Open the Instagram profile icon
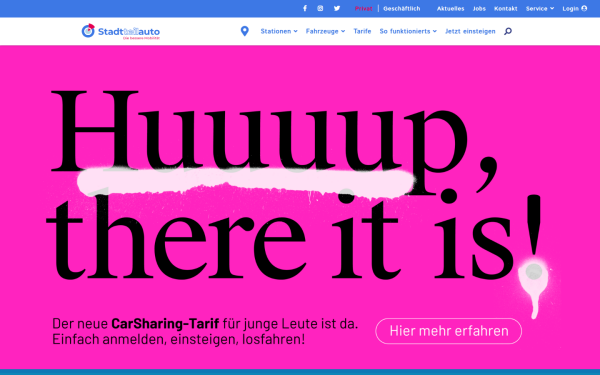 (x=320, y=8)
